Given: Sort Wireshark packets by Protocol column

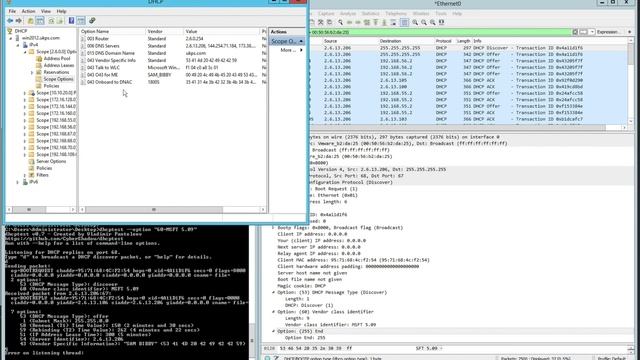Looking at the screenshot, I should point(445,41).
